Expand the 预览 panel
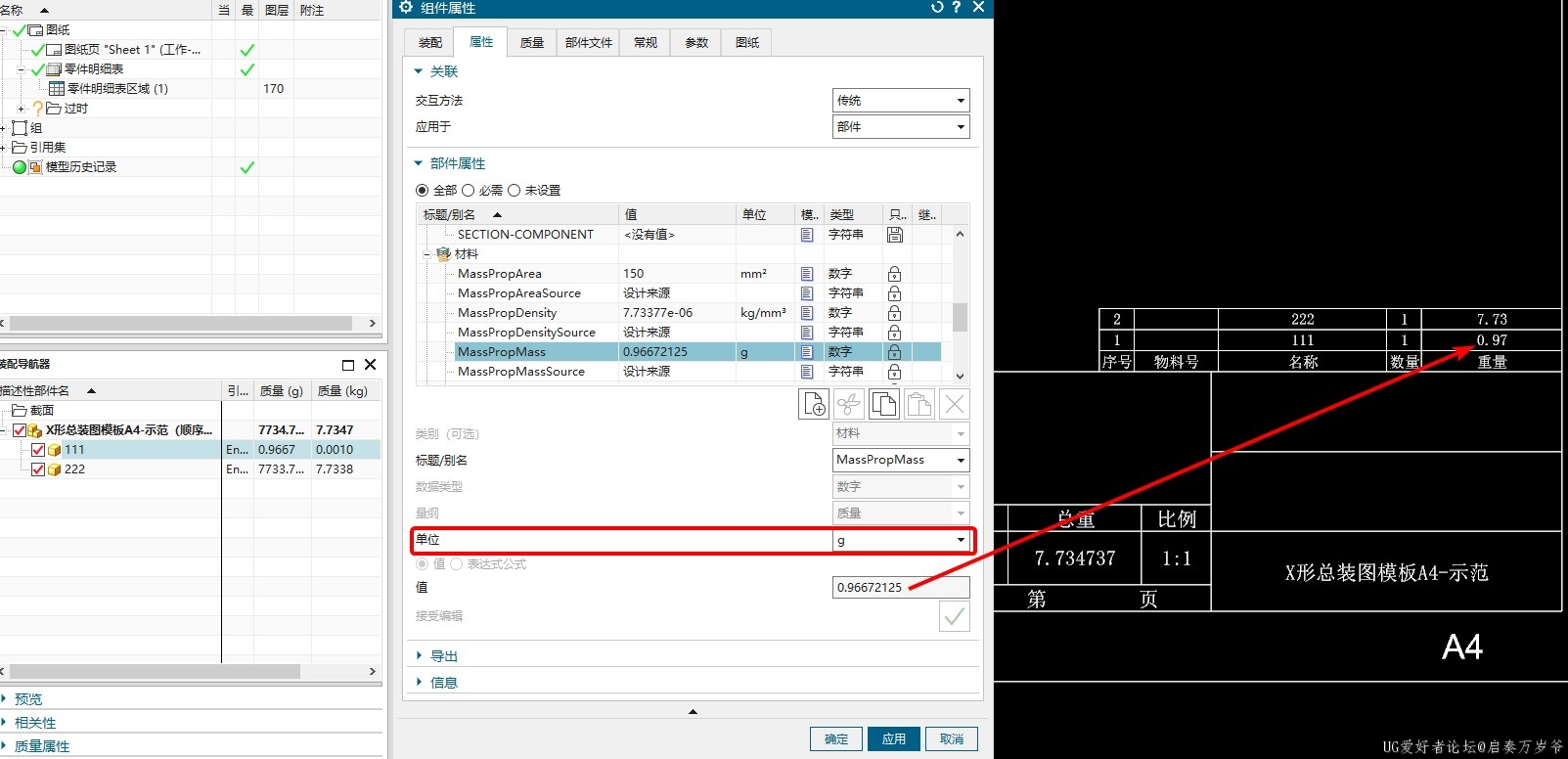Image resolution: width=1568 pixels, height=759 pixels. (4, 699)
